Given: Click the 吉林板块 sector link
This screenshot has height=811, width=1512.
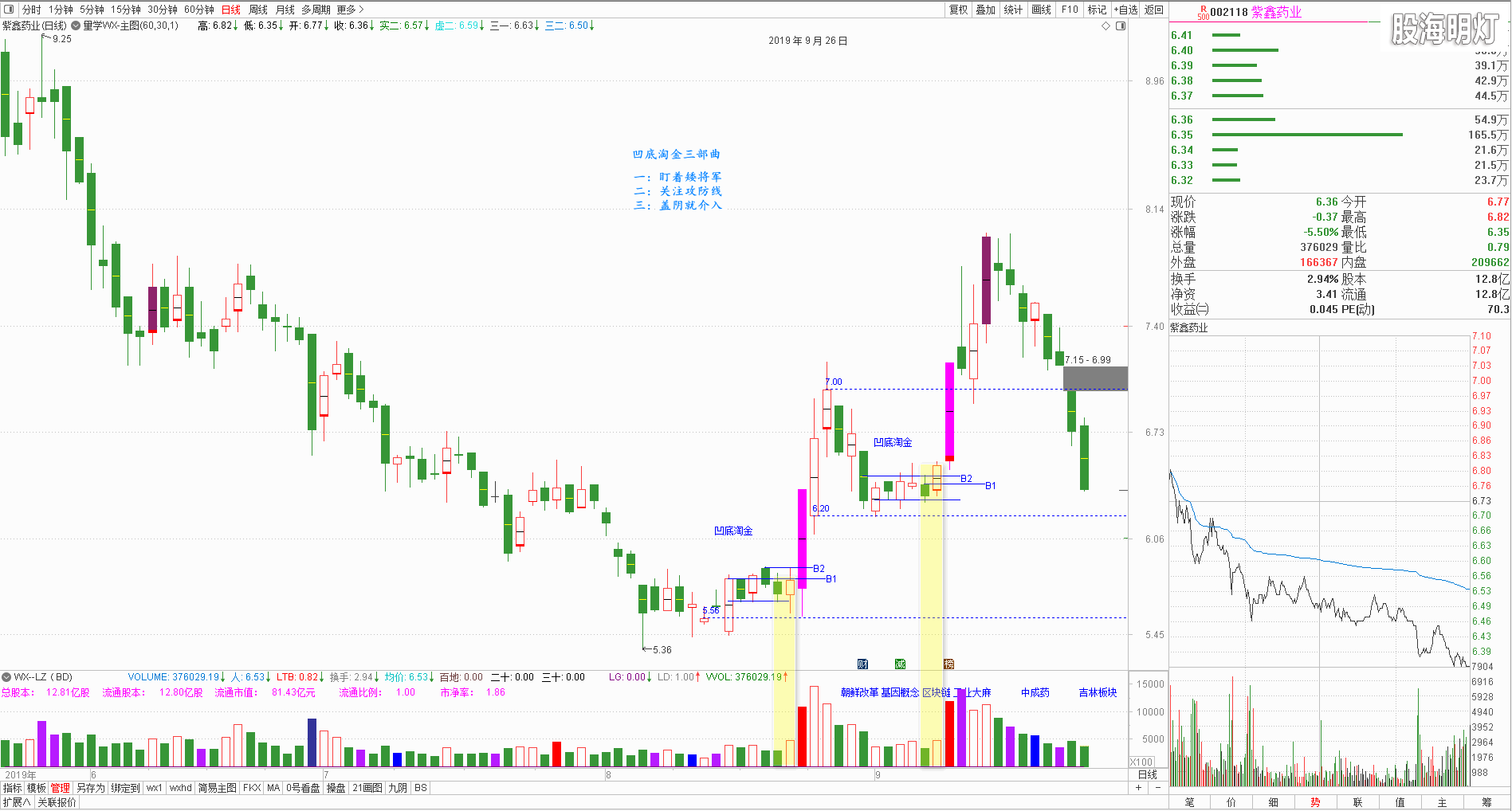Looking at the screenshot, I should [1098, 692].
